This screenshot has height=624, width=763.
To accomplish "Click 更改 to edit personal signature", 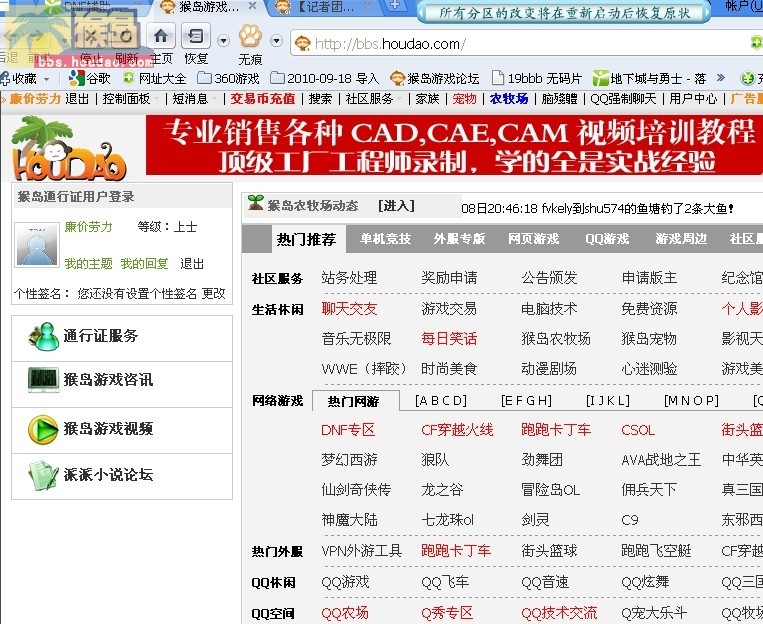I will coord(214,294).
